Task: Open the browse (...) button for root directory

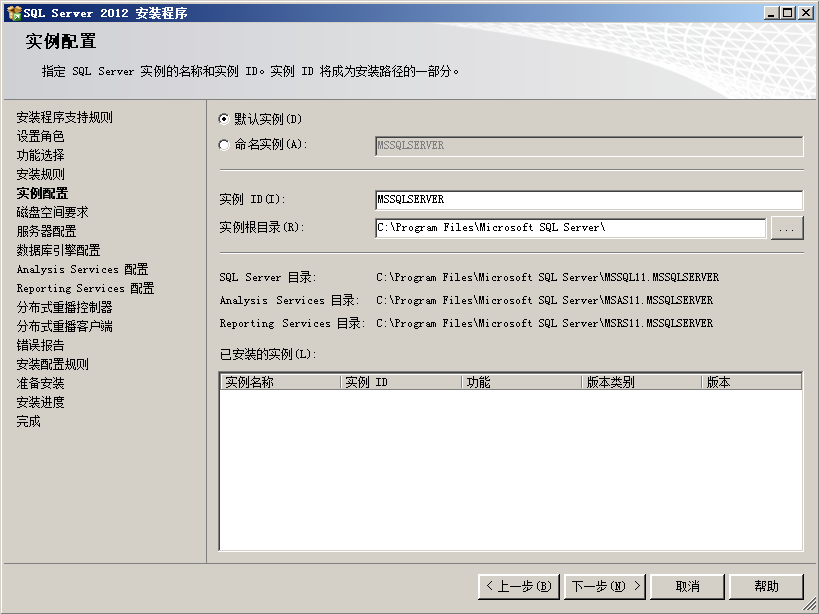Action: click(x=787, y=228)
